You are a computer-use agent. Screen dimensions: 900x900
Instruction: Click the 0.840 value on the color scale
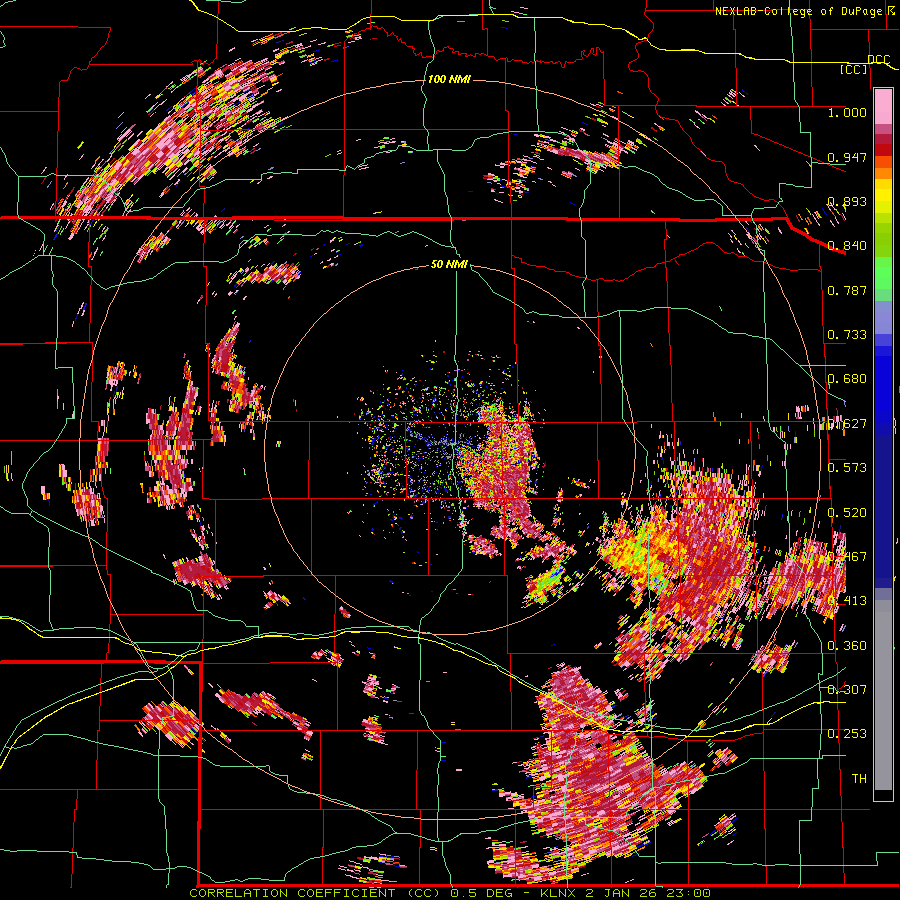(x=847, y=246)
